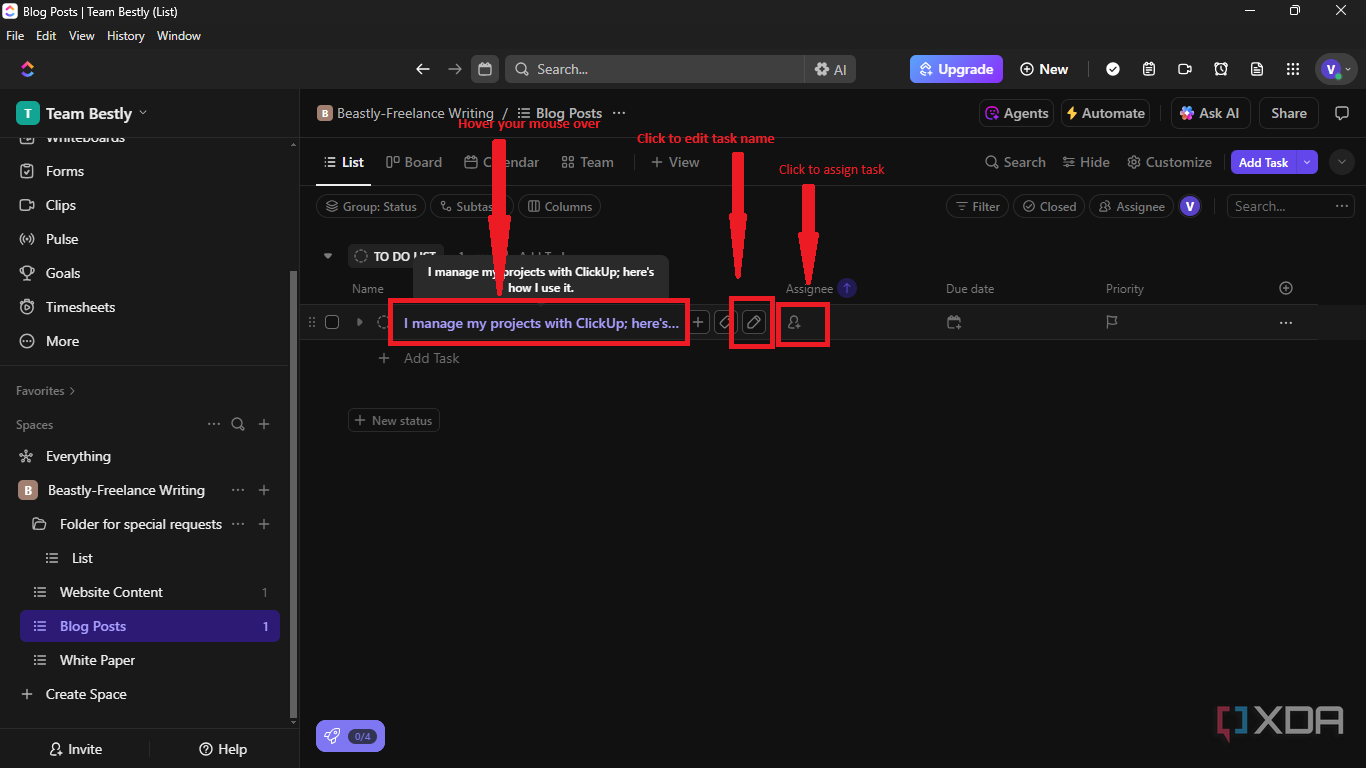Expand the Favorites section
1366x768 pixels.
click(x=45, y=390)
